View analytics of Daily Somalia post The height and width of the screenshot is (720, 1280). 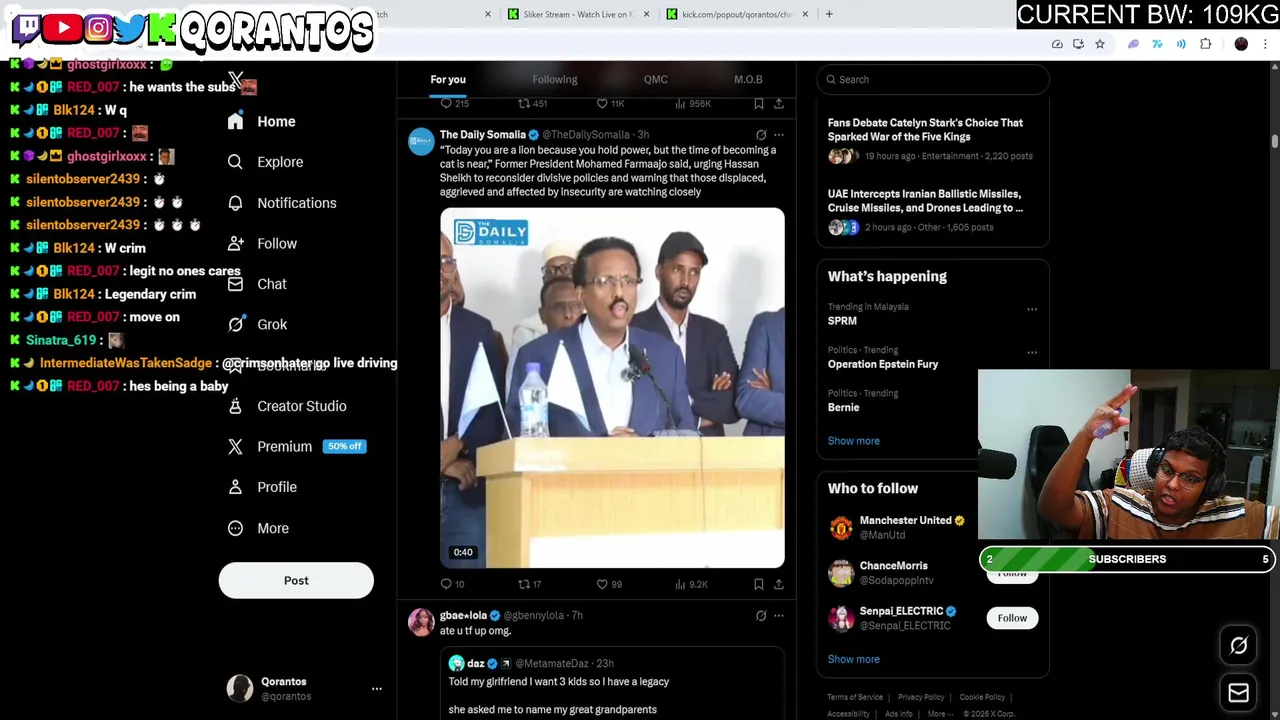(x=679, y=584)
